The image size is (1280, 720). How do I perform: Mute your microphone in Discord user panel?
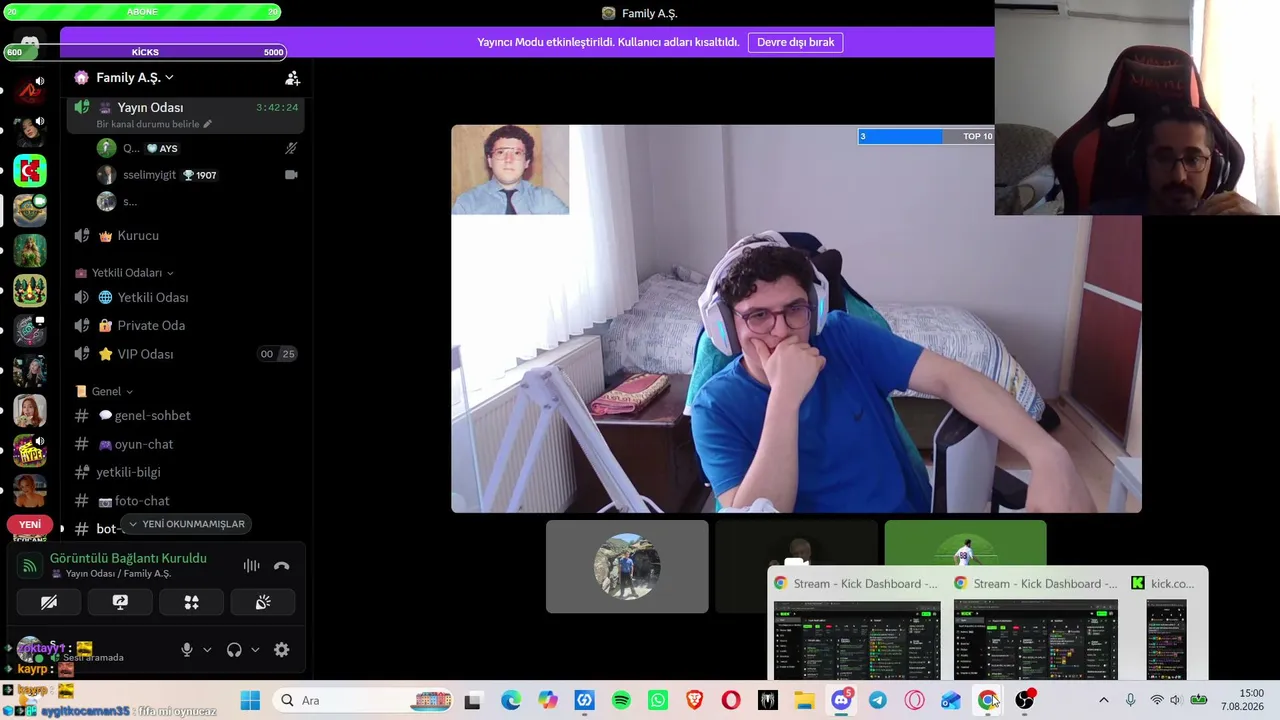click(x=186, y=650)
